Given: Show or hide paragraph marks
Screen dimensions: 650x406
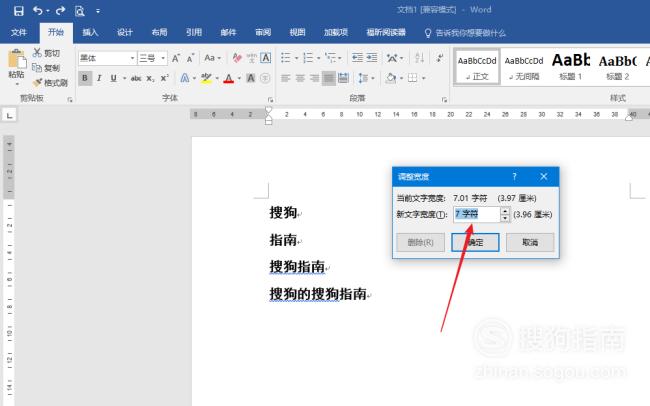Looking at the screenshot, I should [x=439, y=58].
